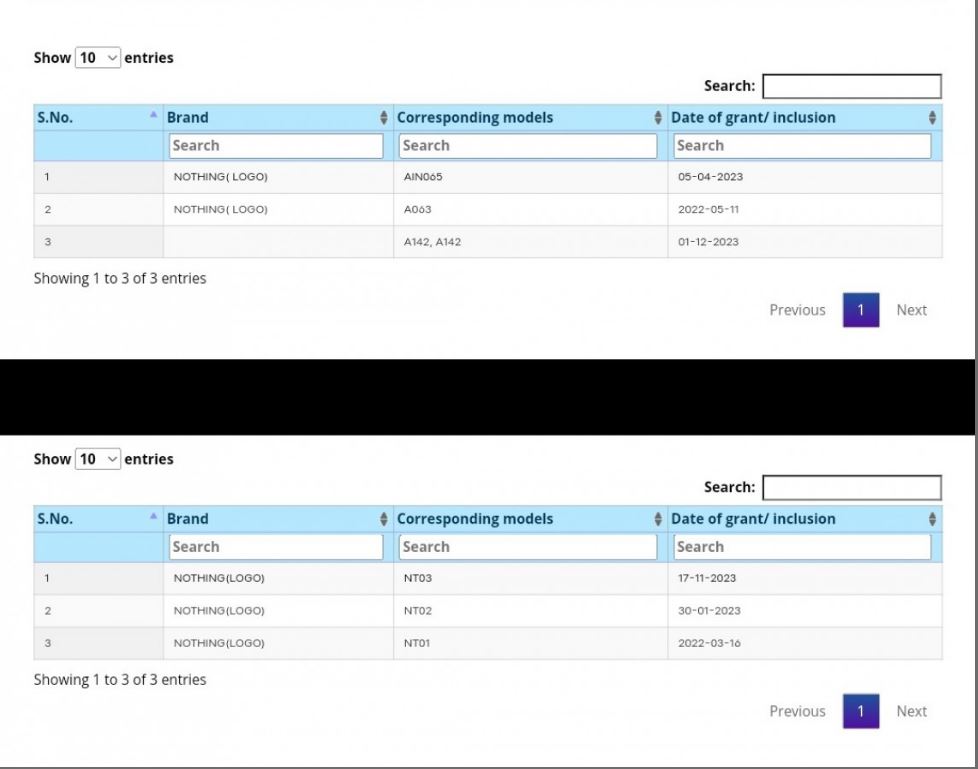Click the date 2022-05-11
978x769 pixels.
[709, 210]
